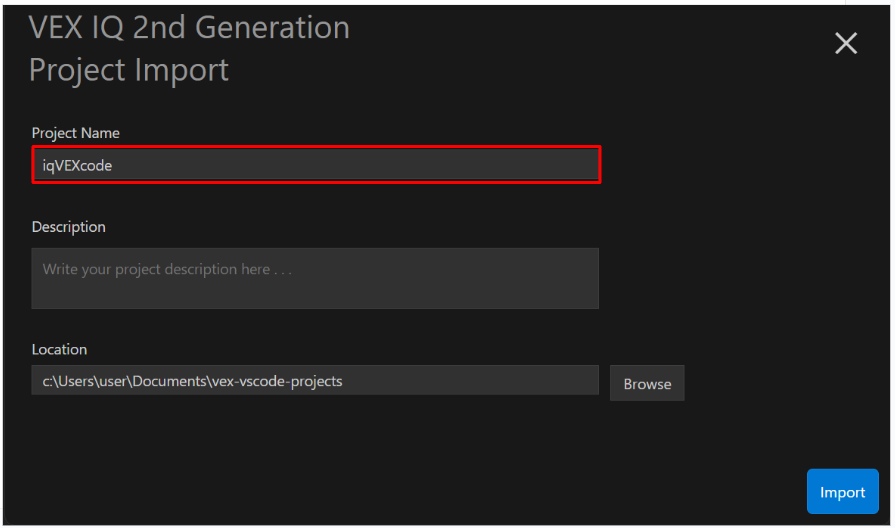The height and width of the screenshot is (528, 895).
Task: Dismiss the import window using the X icon
Action: (x=846, y=43)
